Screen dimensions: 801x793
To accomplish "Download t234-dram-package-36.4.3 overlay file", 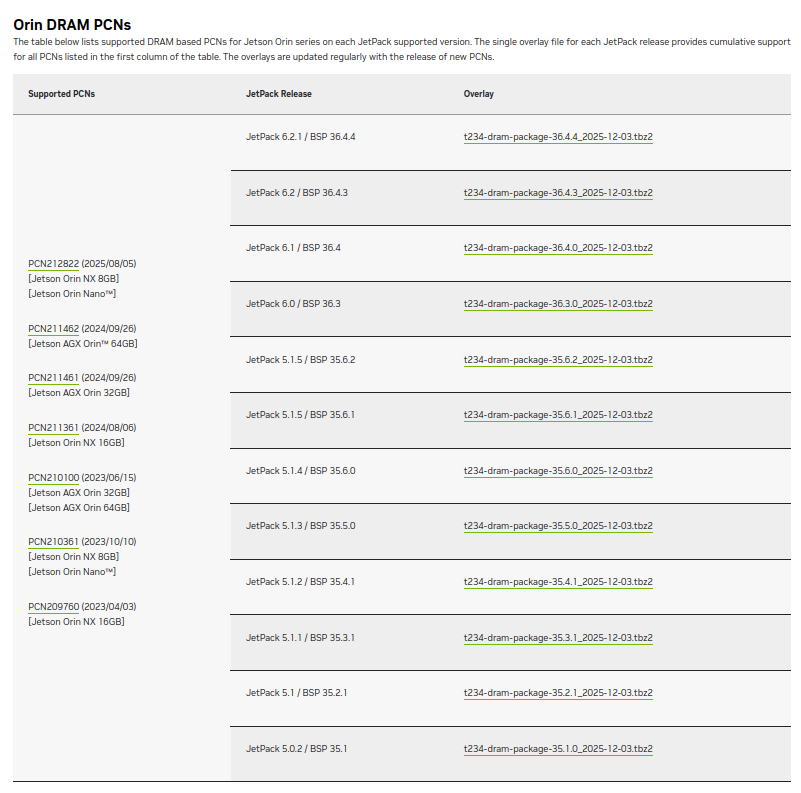I will tap(557, 193).
